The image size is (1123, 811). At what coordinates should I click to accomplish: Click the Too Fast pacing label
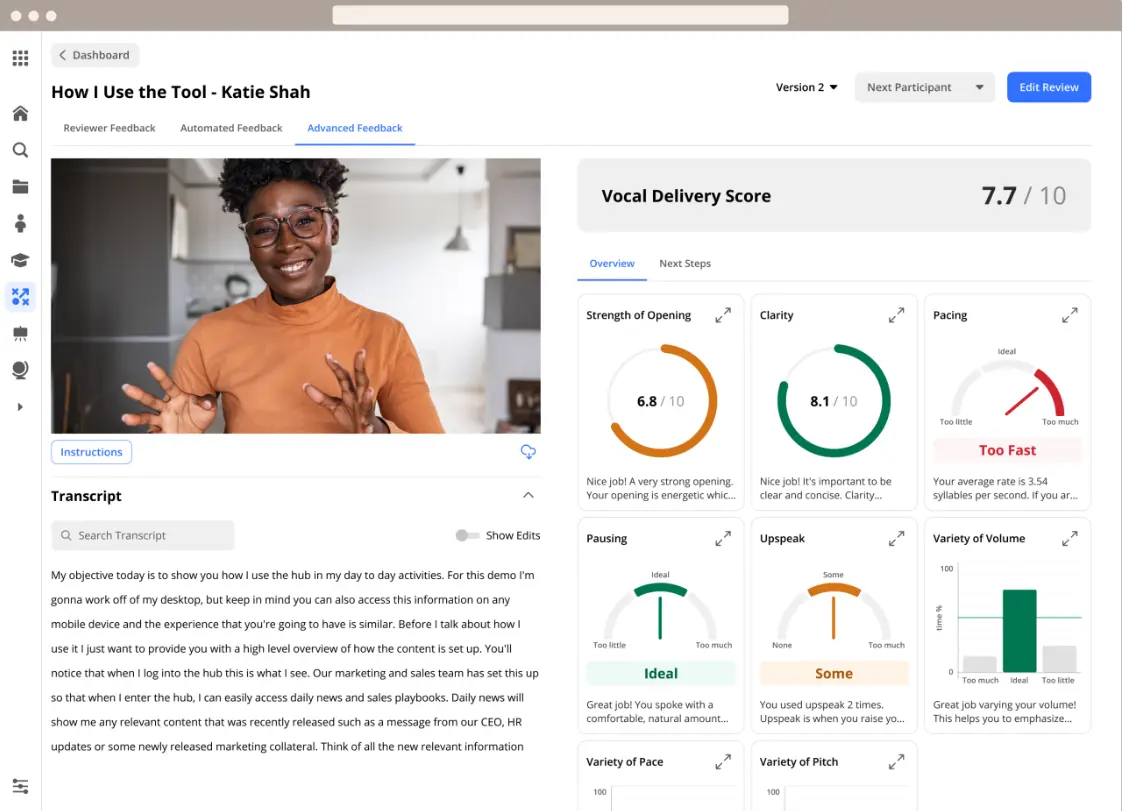(x=1007, y=450)
